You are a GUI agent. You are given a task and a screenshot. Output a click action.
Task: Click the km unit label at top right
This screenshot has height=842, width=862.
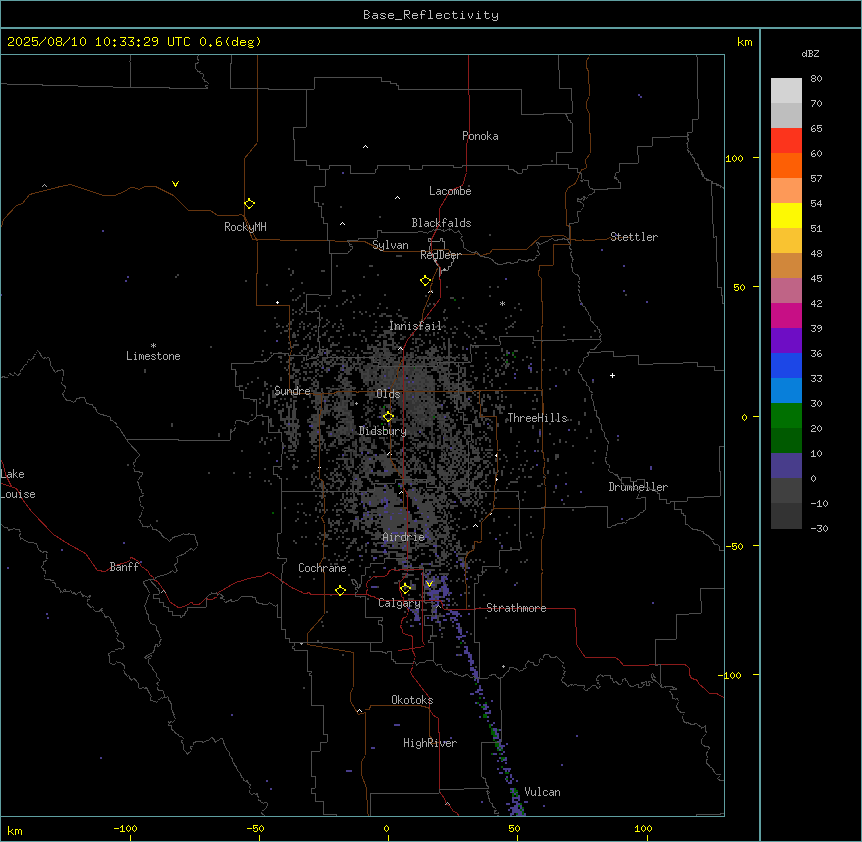click(744, 42)
